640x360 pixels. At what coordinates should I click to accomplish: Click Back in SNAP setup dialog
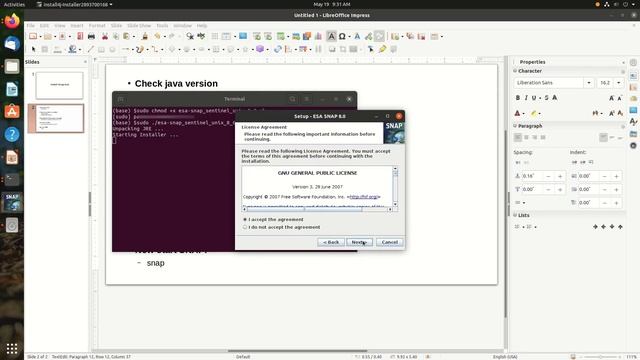tap(331, 242)
